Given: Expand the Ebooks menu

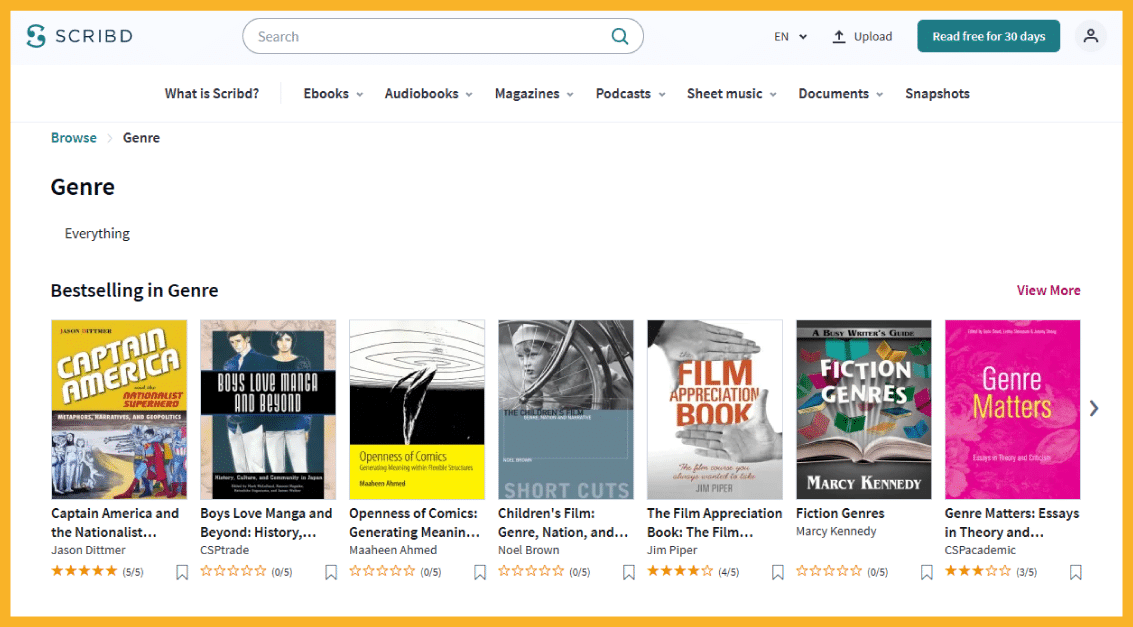Looking at the screenshot, I should [333, 94].
